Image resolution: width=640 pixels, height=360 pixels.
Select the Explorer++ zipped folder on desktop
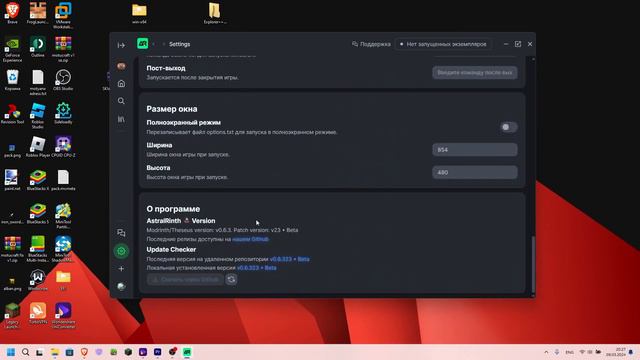tap(214, 13)
